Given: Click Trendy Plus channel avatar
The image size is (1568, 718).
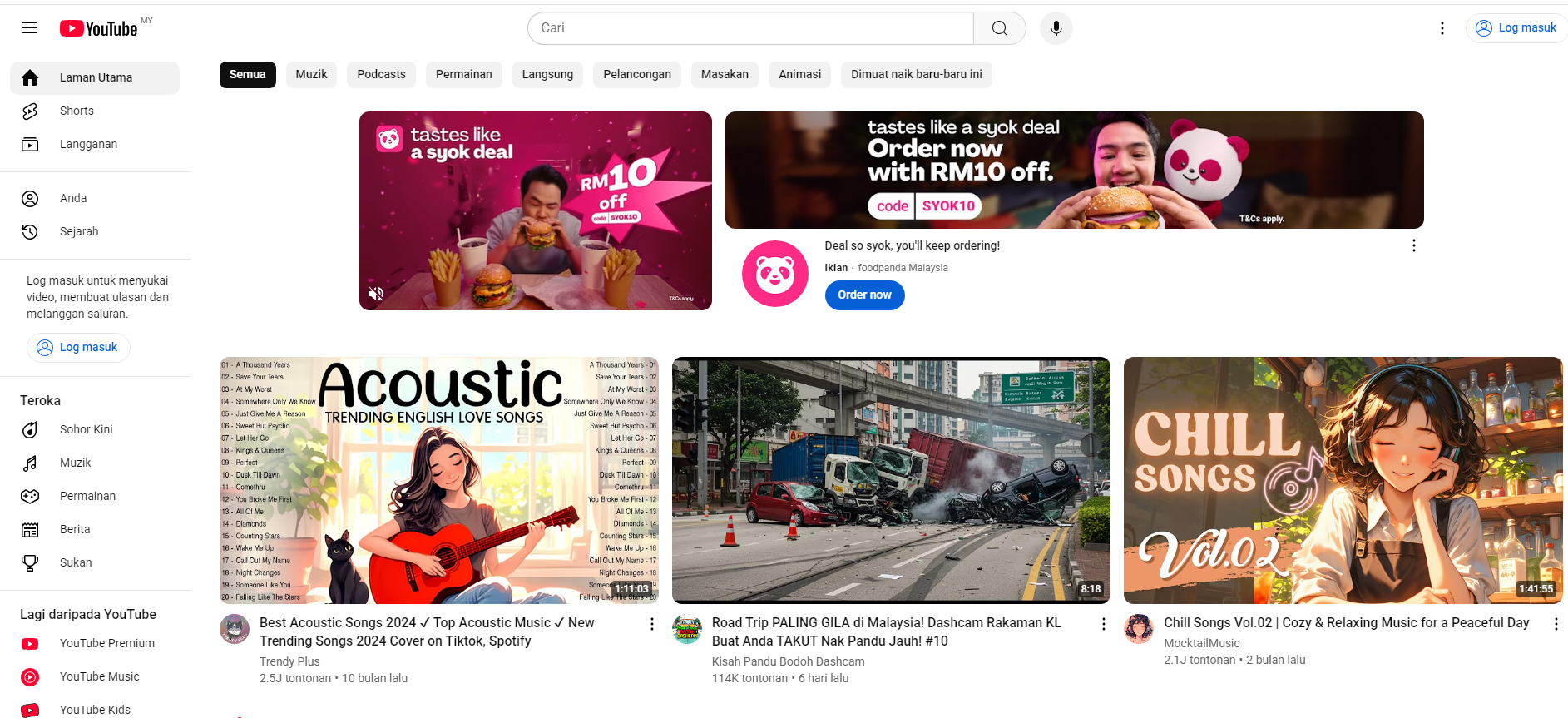Looking at the screenshot, I should pos(235,629).
